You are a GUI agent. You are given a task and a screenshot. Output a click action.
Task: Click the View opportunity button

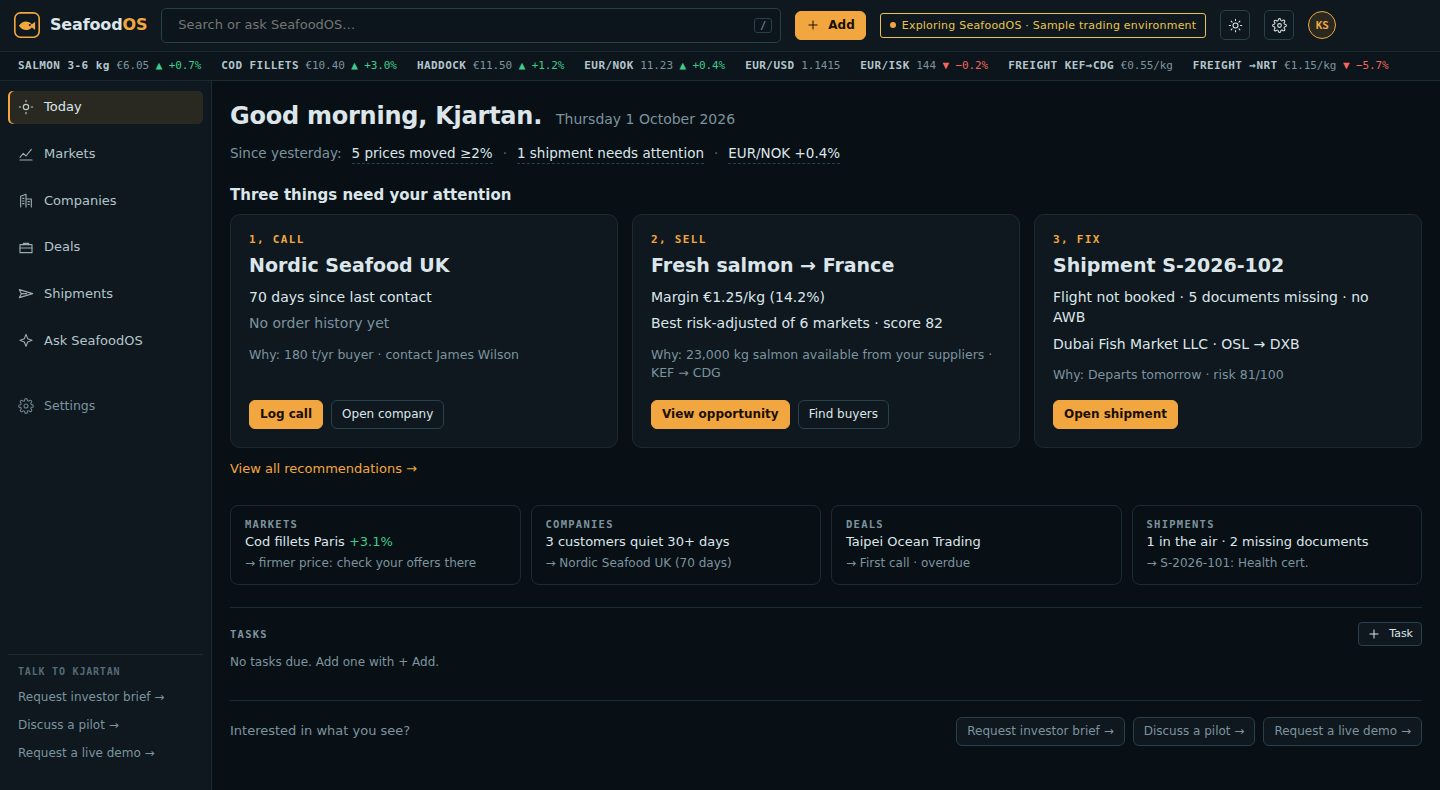pyautogui.click(x=720, y=414)
